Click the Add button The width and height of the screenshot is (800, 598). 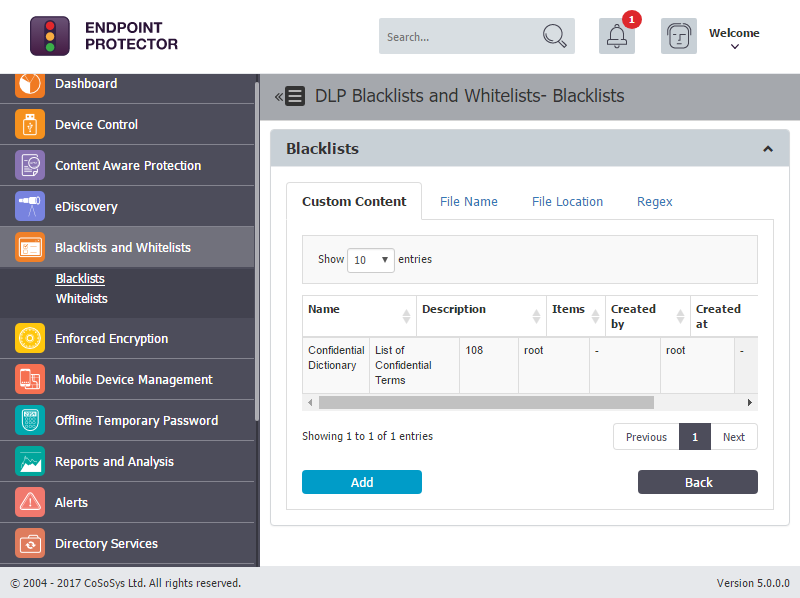[x=362, y=482]
